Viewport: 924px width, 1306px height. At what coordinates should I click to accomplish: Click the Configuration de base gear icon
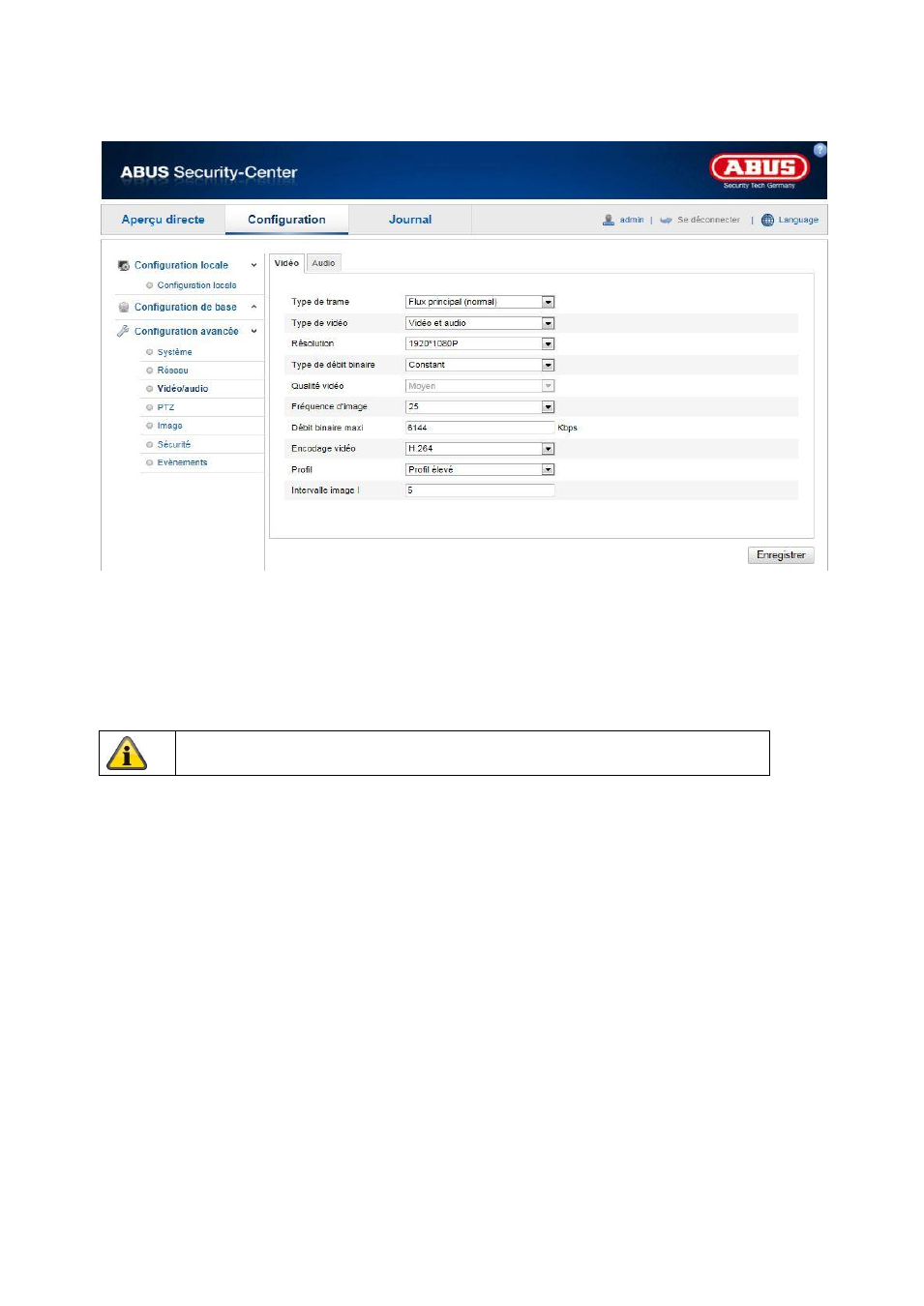point(123,307)
